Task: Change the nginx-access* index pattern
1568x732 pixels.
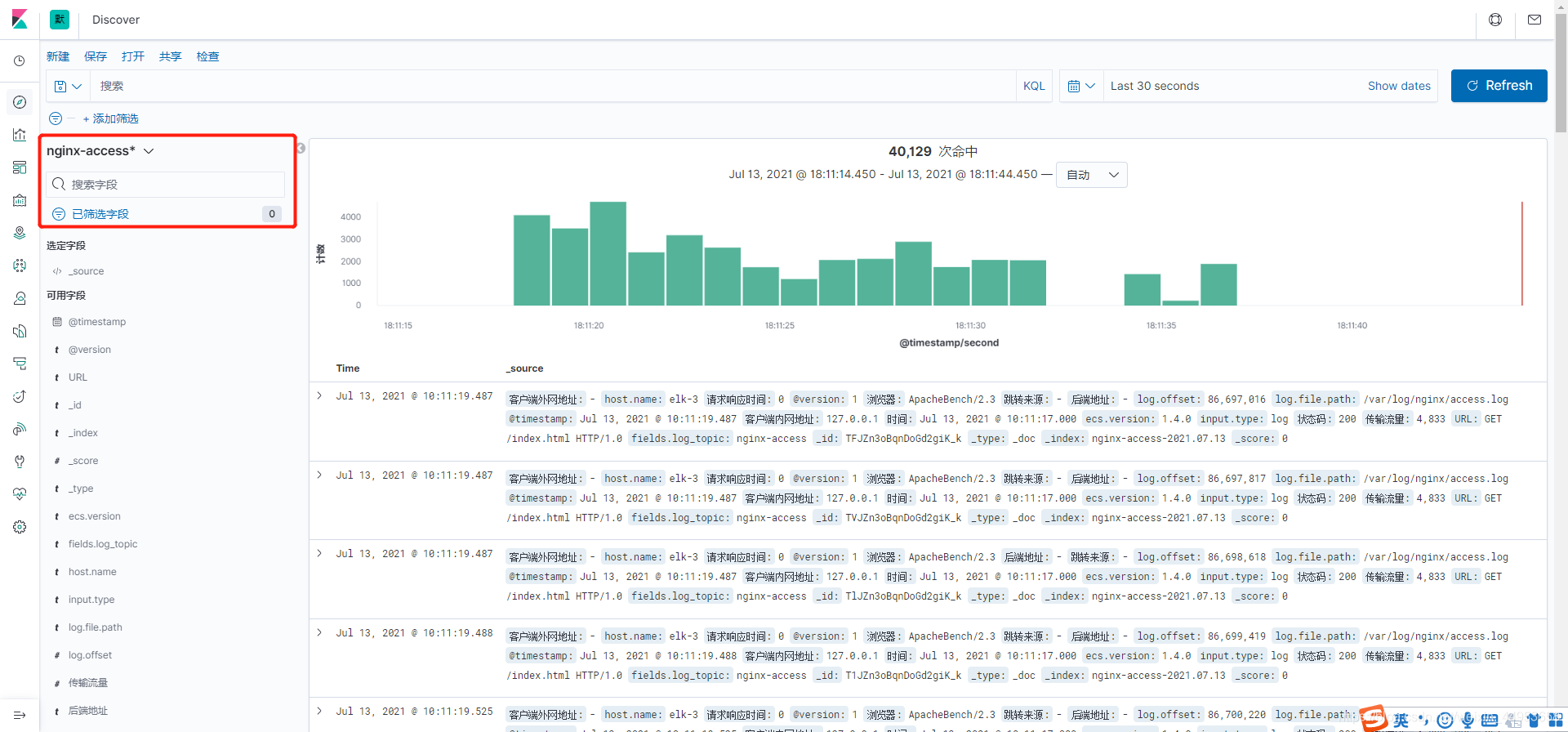Action: pos(100,151)
